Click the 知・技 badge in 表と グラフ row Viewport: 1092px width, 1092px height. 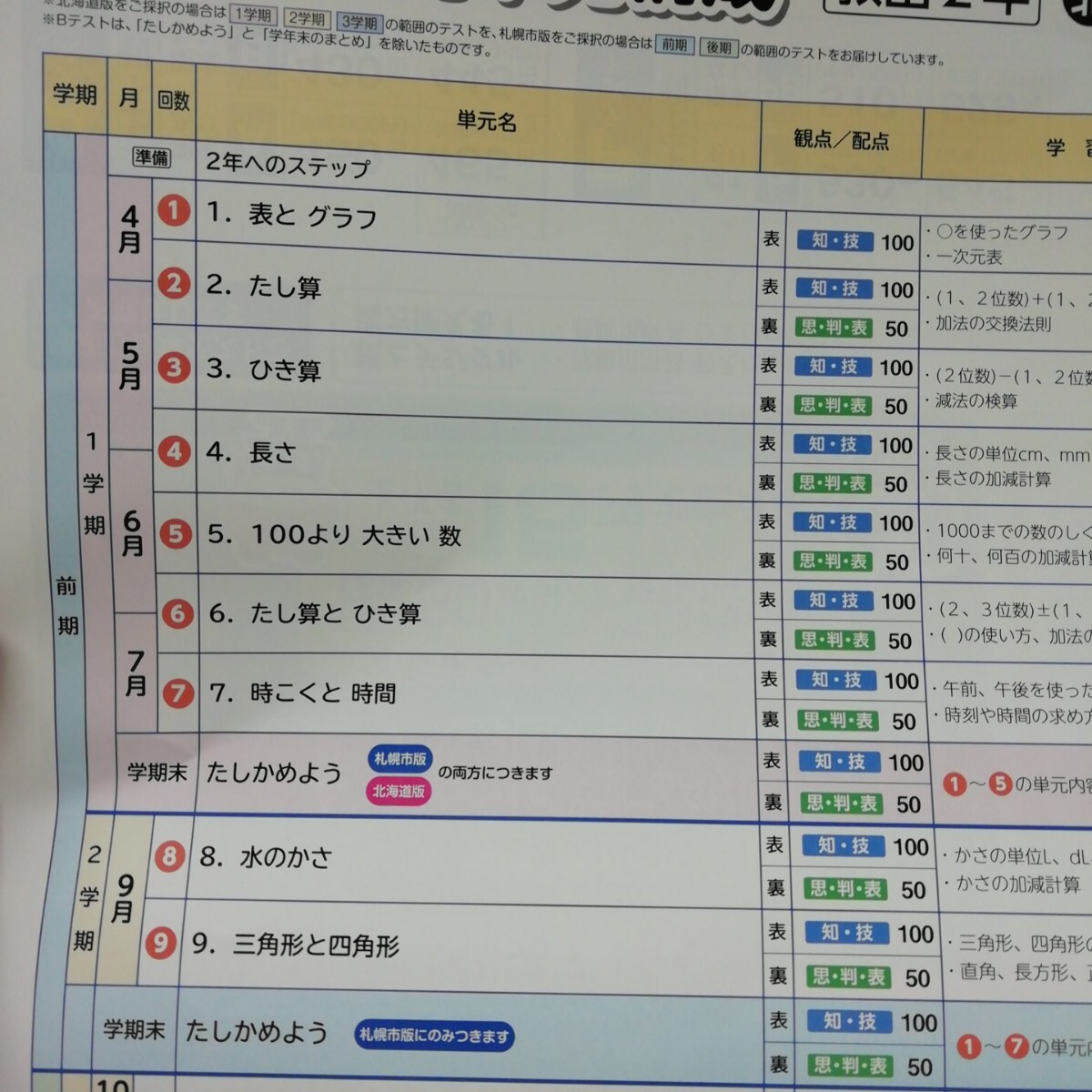point(835,241)
